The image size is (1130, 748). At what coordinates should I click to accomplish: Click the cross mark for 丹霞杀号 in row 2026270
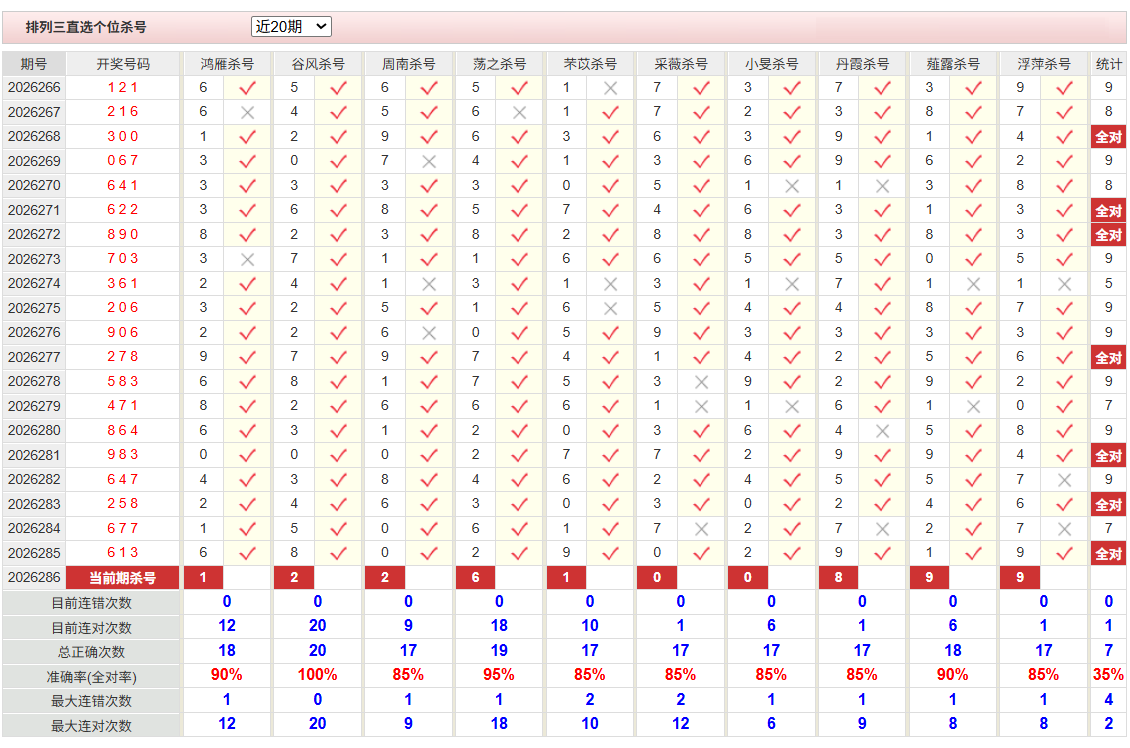click(883, 186)
